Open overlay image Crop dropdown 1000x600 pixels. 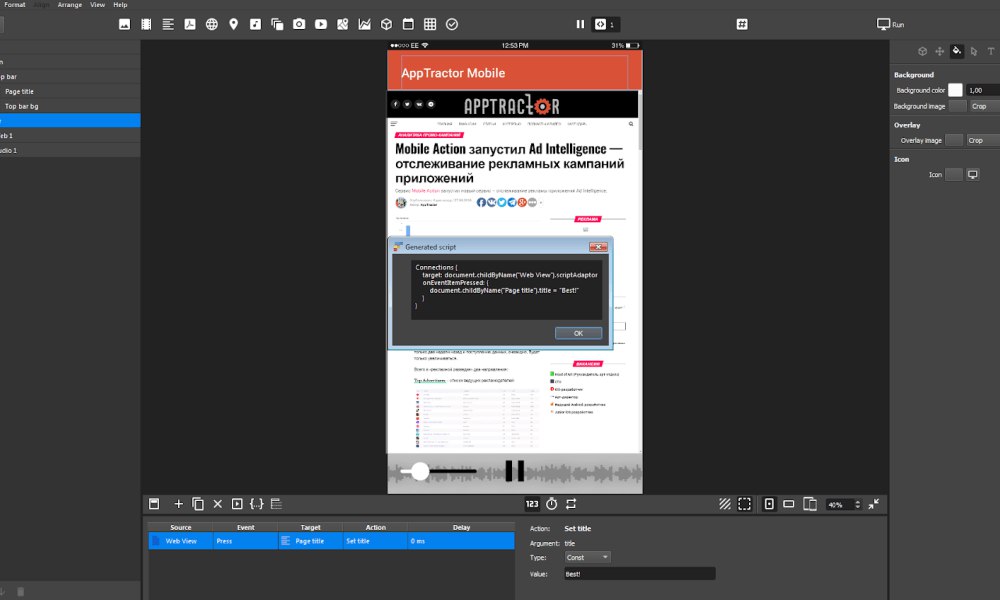(982, 140)
